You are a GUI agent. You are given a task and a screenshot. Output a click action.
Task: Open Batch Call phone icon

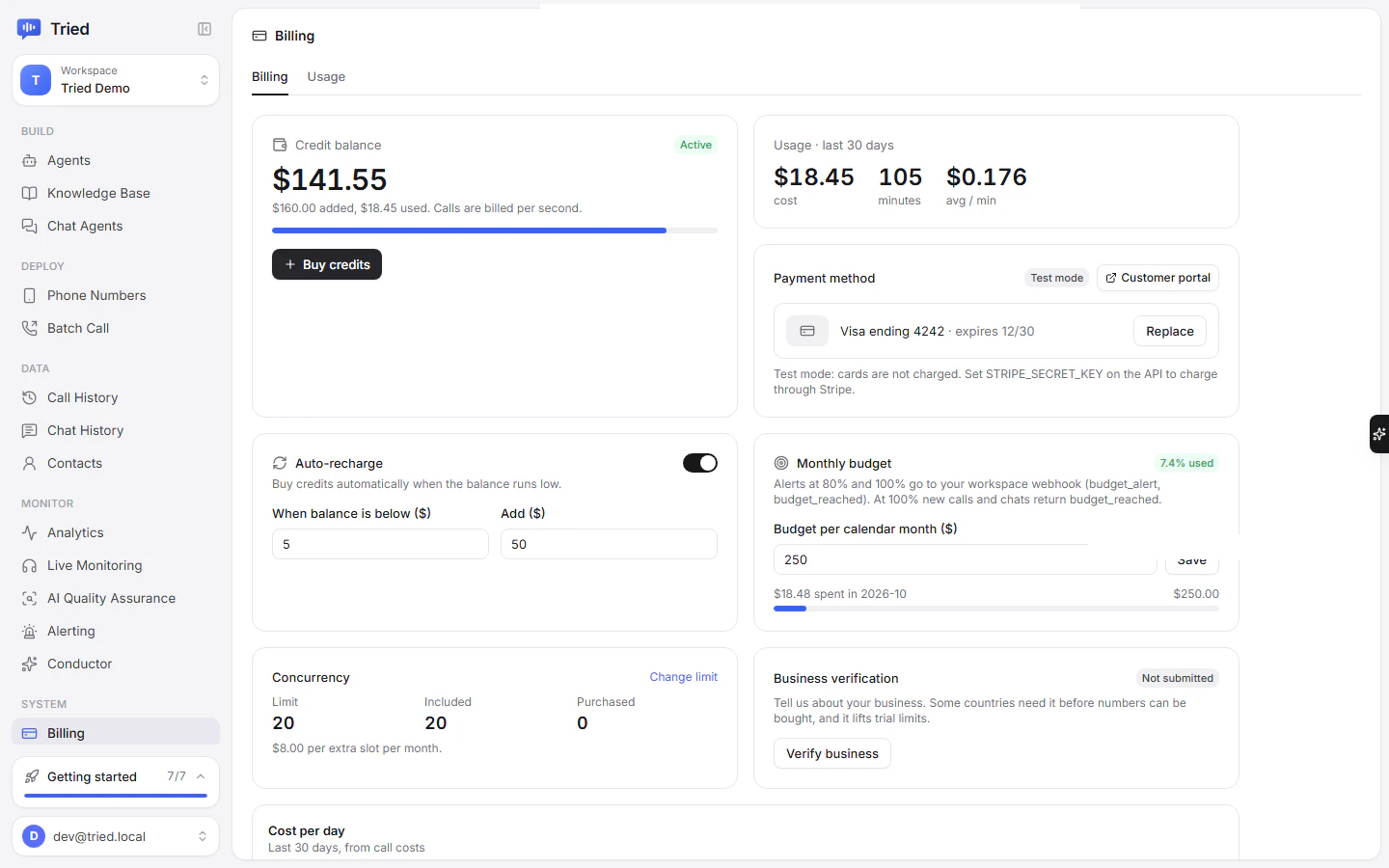click(x=30, y=329)
